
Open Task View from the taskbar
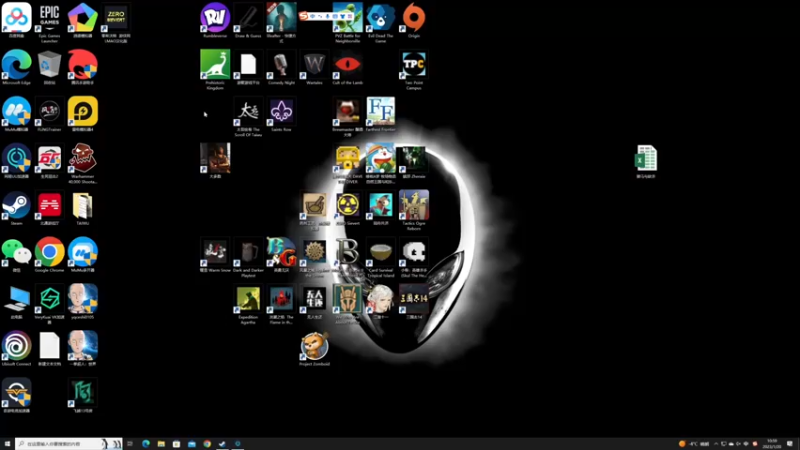(130, 444)
